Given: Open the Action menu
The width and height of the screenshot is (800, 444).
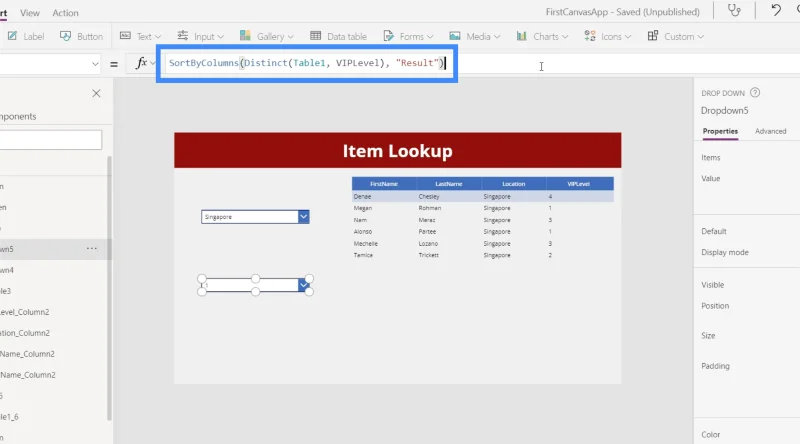Looking at the screenshot, I should [65, 13].
